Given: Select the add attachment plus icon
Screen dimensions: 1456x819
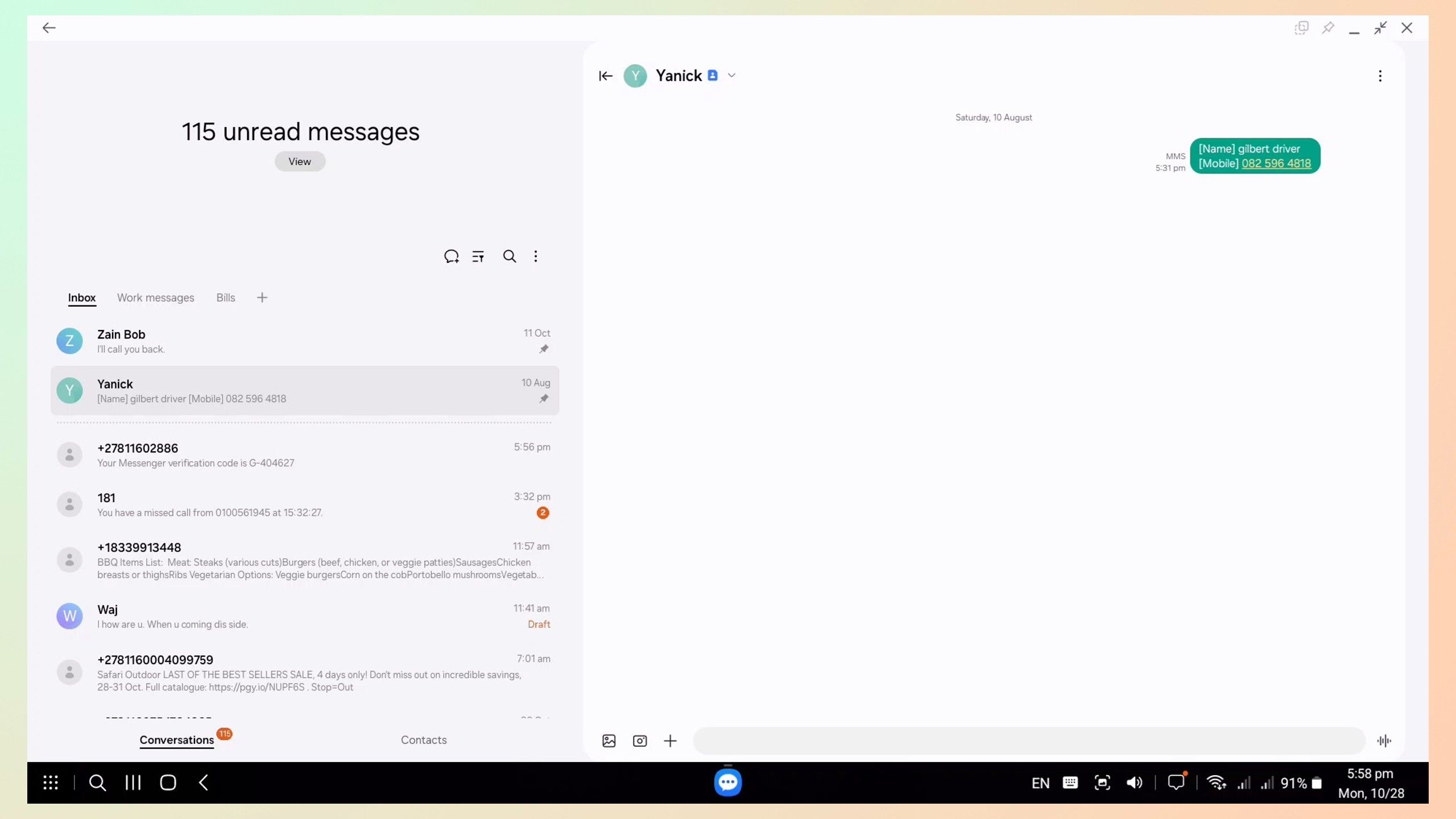Looking at the screenshot, I should click(670, 742).
